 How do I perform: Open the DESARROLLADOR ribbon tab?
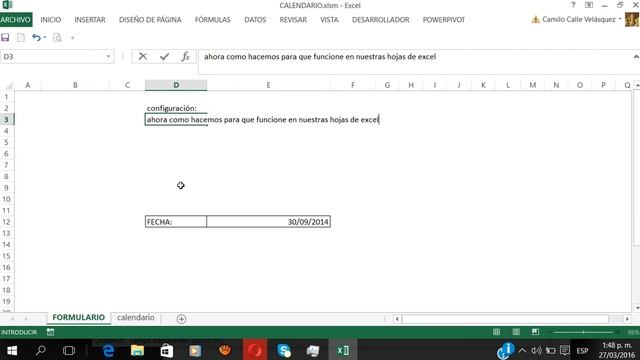point(380,20)
